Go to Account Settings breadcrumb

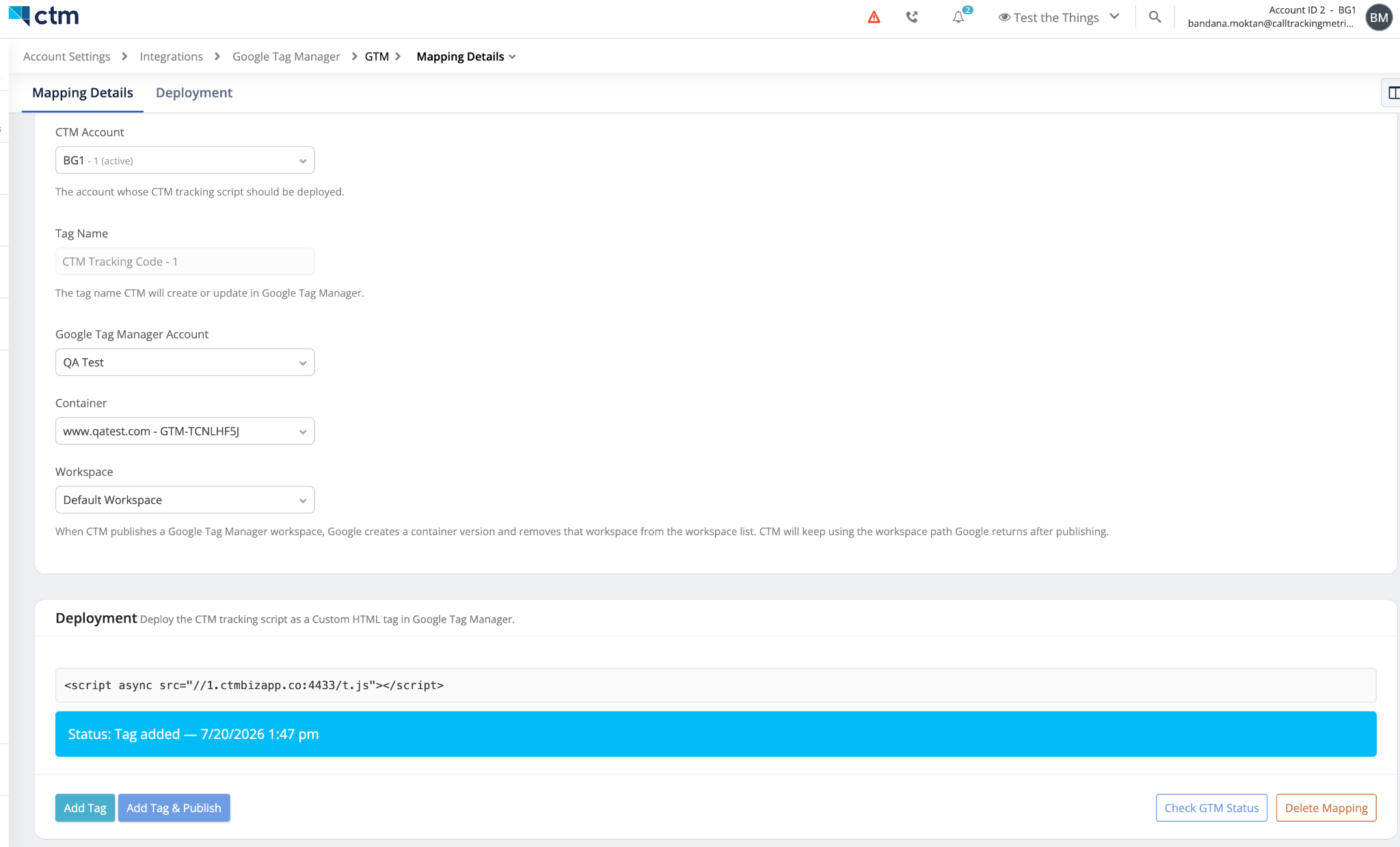point(67,57)
